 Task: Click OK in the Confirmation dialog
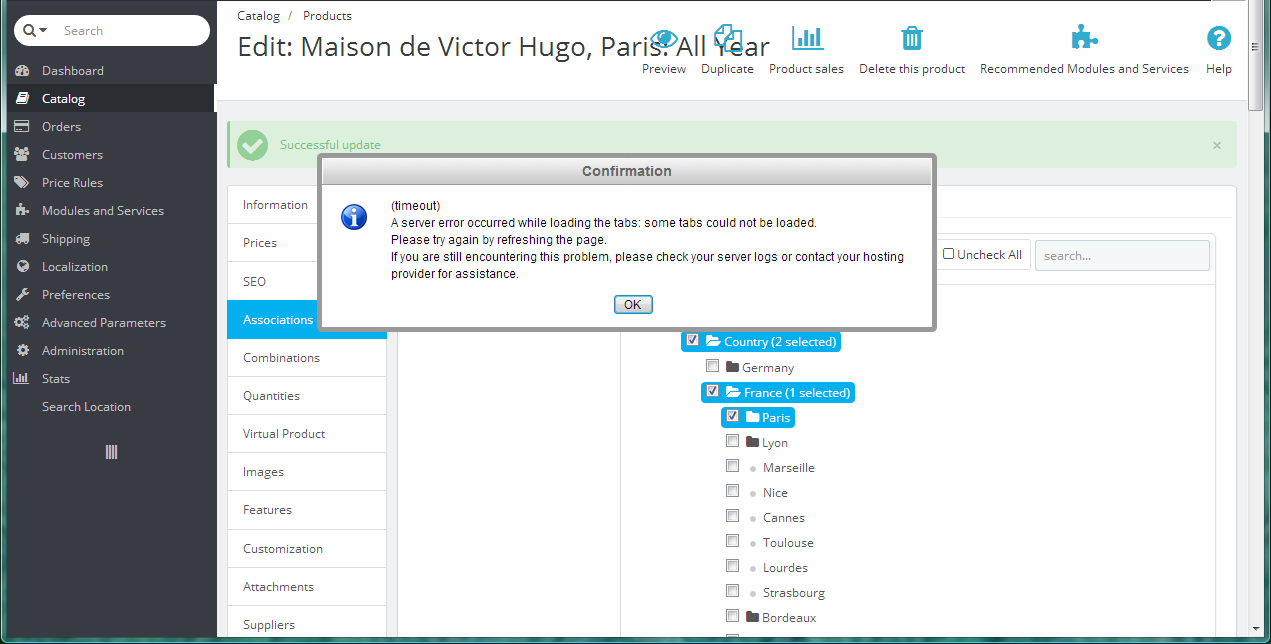[633, 305]
